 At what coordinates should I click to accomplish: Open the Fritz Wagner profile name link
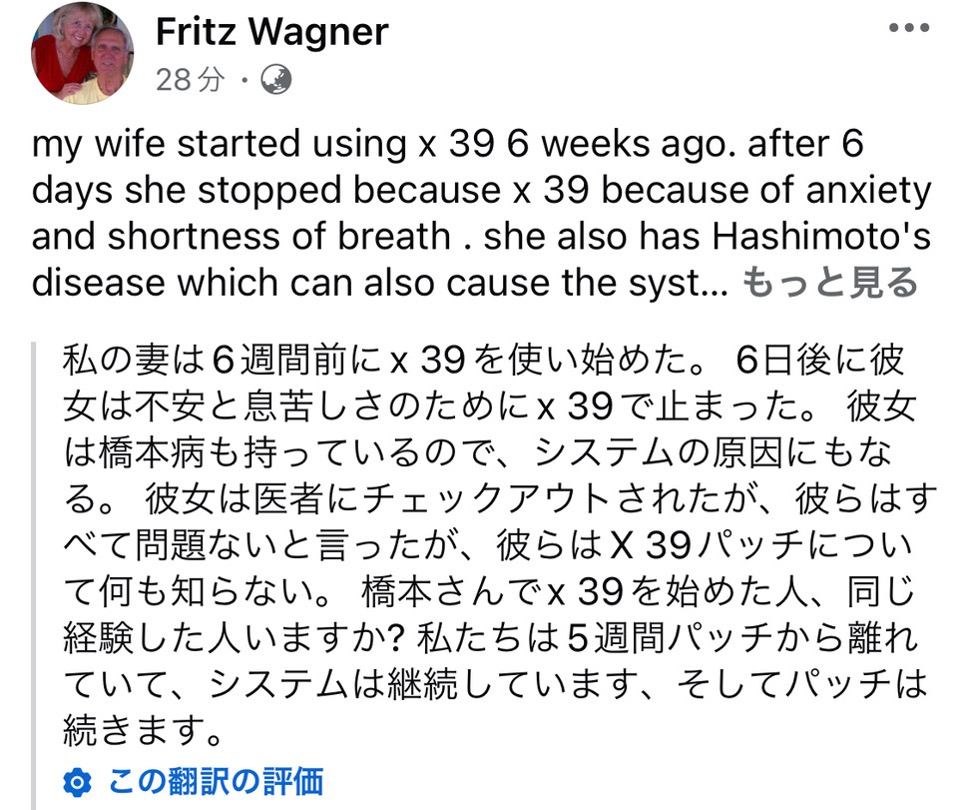coord(272,32)
